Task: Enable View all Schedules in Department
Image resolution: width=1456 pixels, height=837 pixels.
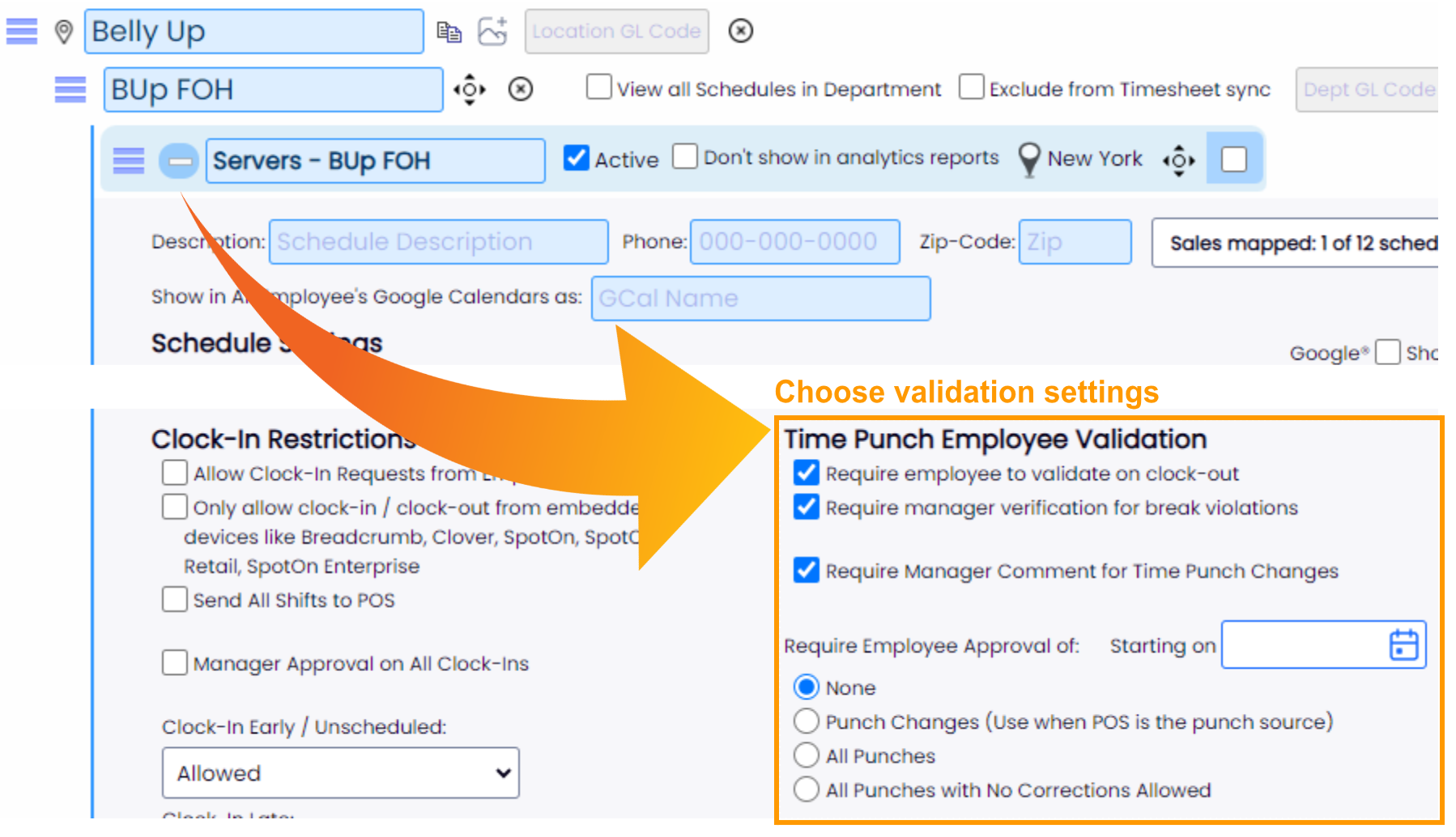Action: (598, 87)
